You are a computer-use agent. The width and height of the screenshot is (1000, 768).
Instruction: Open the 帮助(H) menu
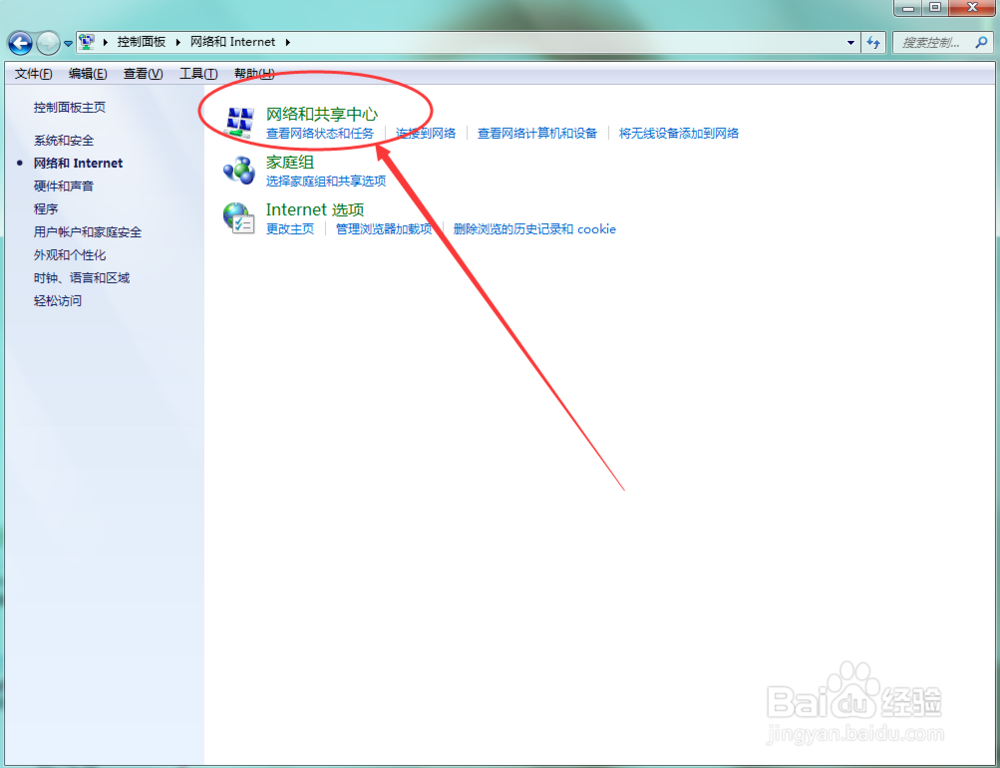[x=254, y=74]
